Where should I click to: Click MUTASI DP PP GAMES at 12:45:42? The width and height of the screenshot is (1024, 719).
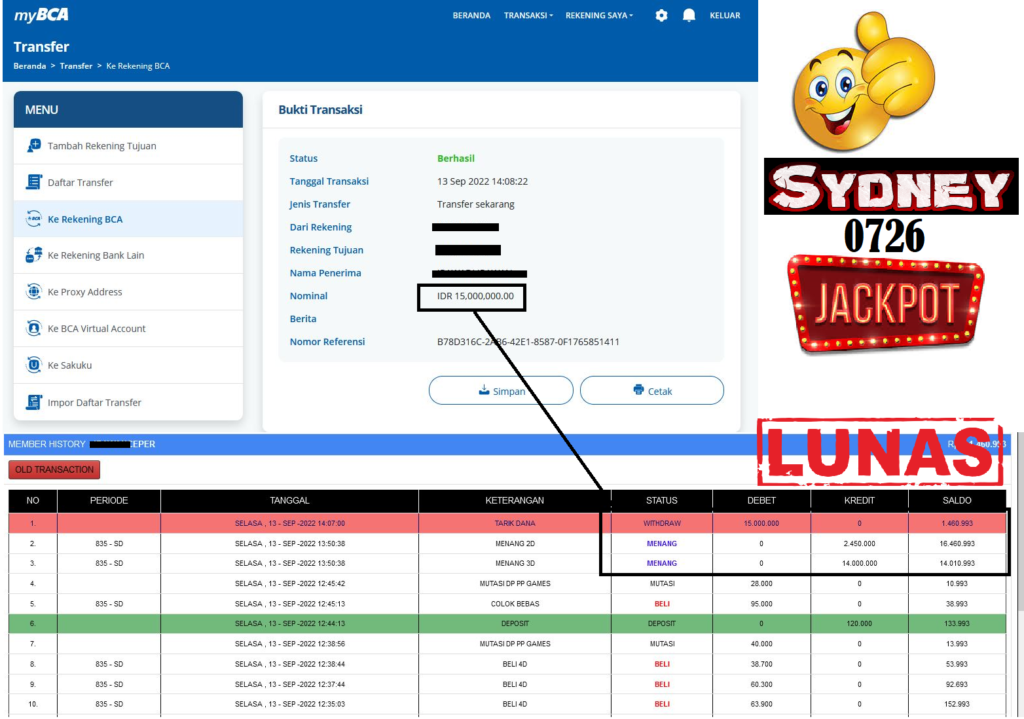coord(515,584)
